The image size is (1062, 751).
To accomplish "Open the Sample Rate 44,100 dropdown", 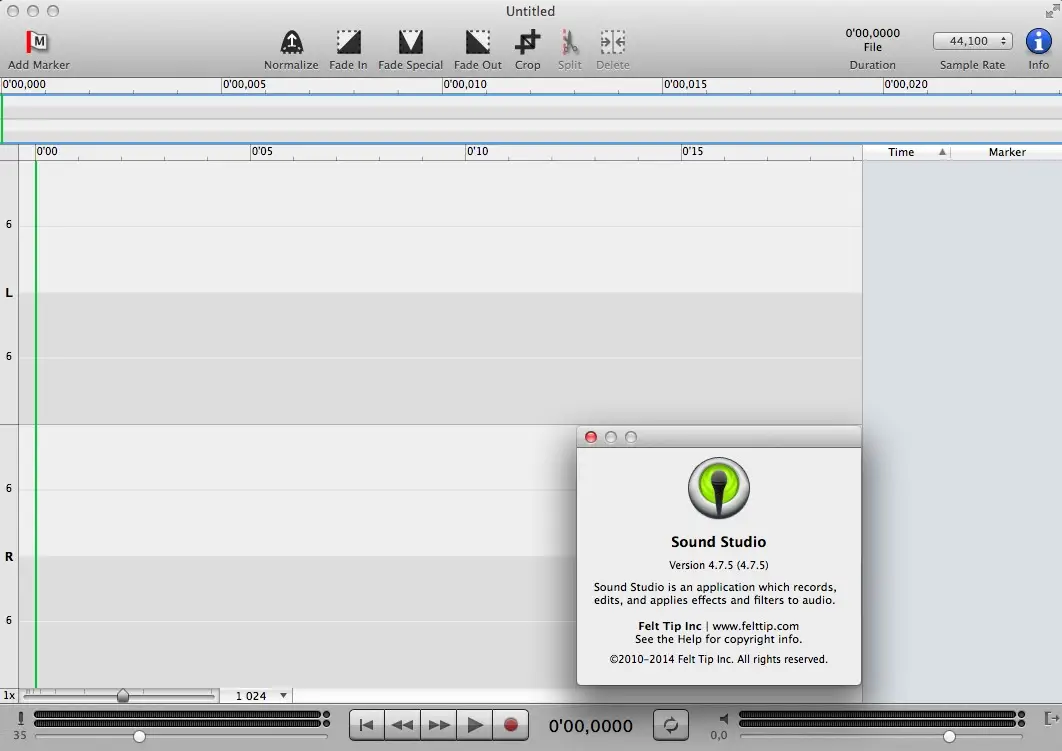I will coord(973,41).
